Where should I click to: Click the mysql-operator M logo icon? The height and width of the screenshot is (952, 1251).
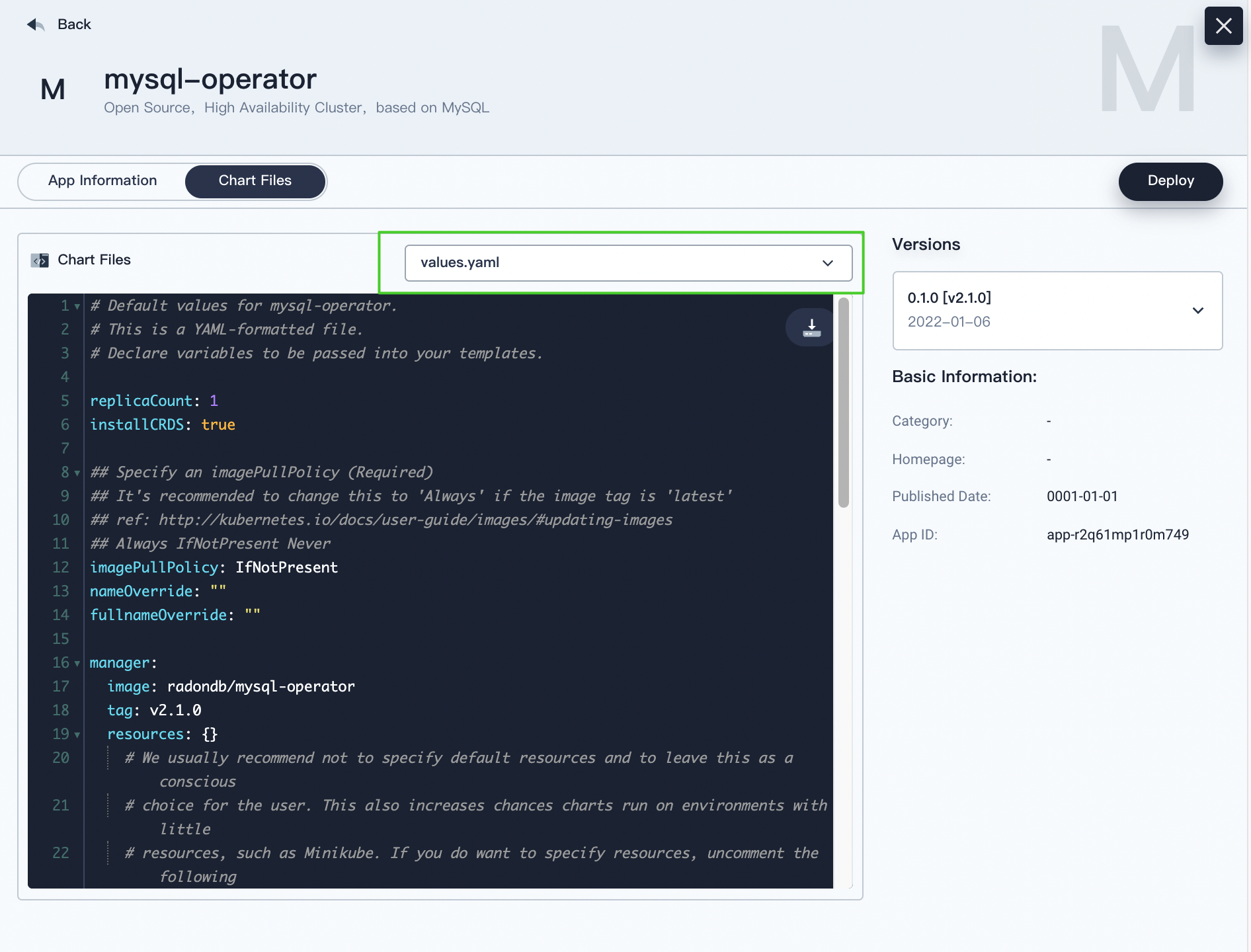point(52,89)
